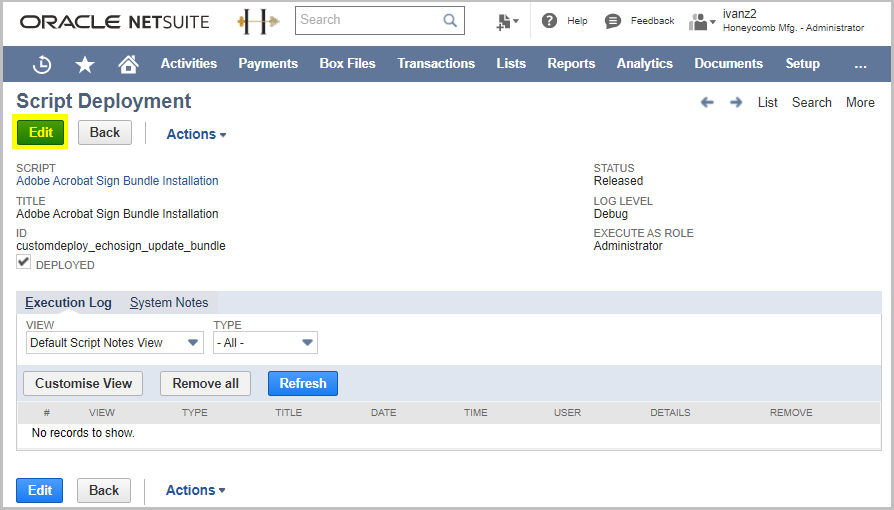Open the Reports menu
The height and width of the screenshot is (510, 894).
[571, 63]
